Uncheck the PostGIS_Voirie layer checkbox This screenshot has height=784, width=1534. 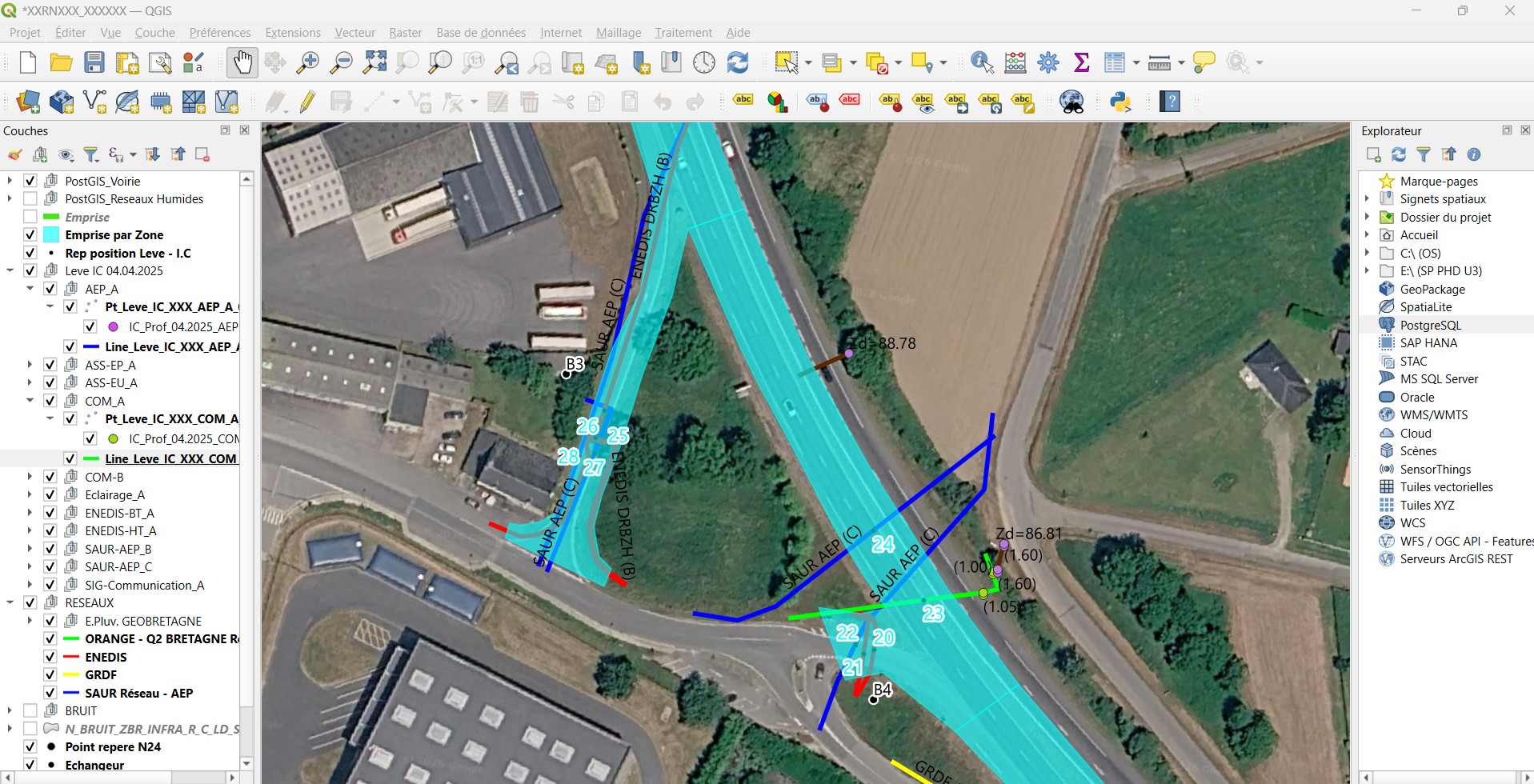(x=30, y=181)
